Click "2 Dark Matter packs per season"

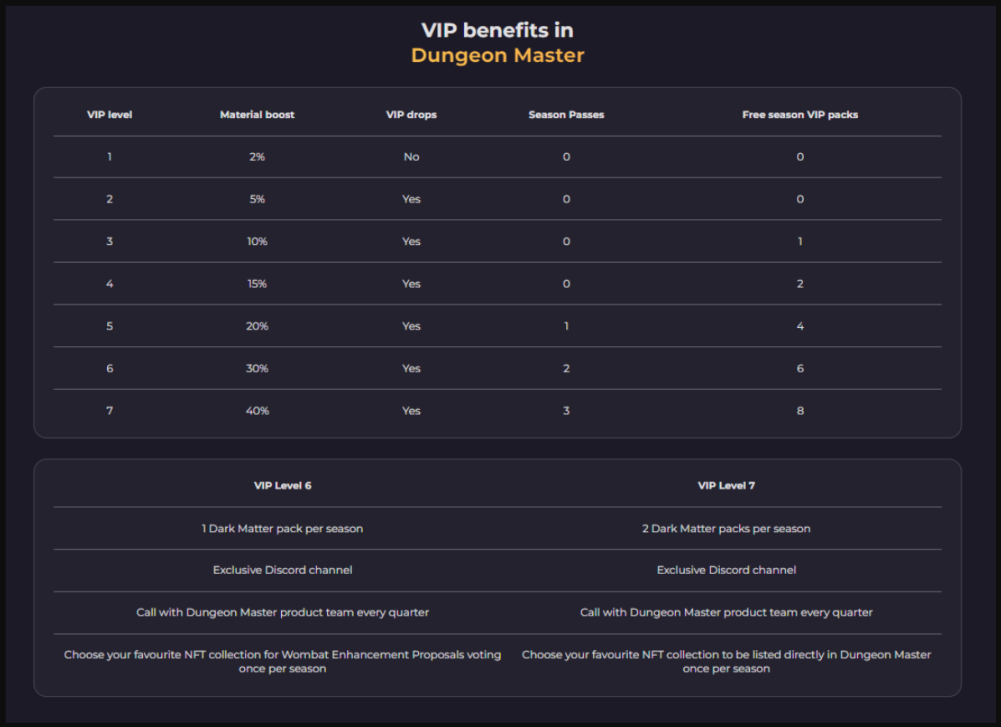(726, 528)
